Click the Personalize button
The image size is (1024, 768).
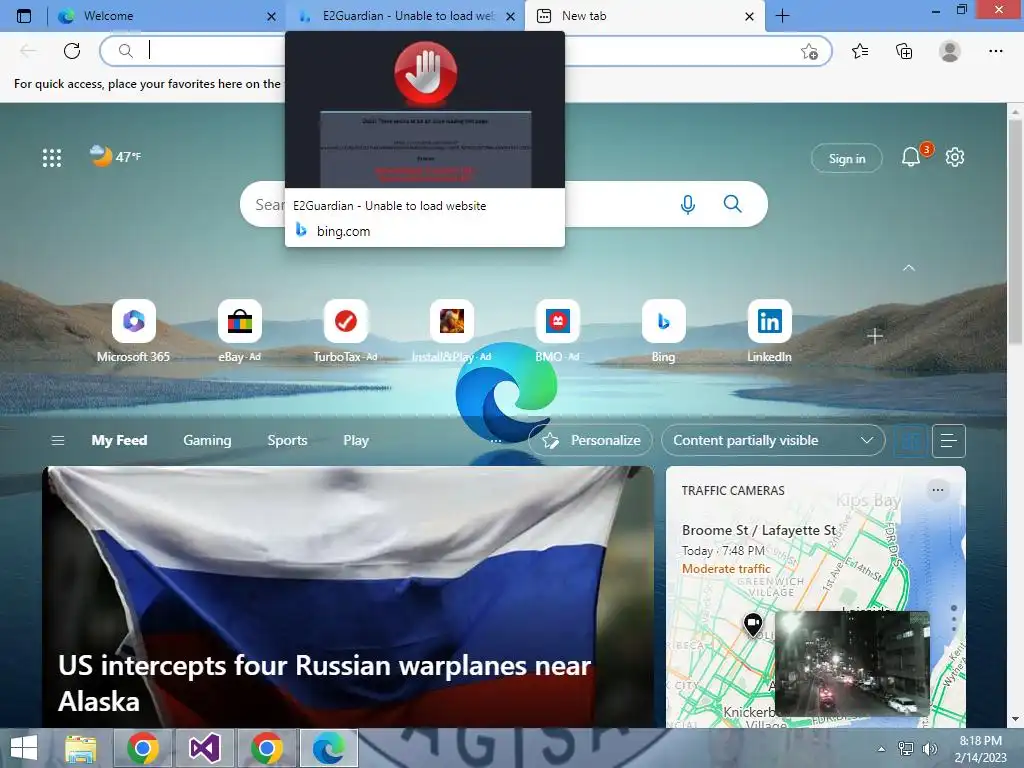coord(590,440)
